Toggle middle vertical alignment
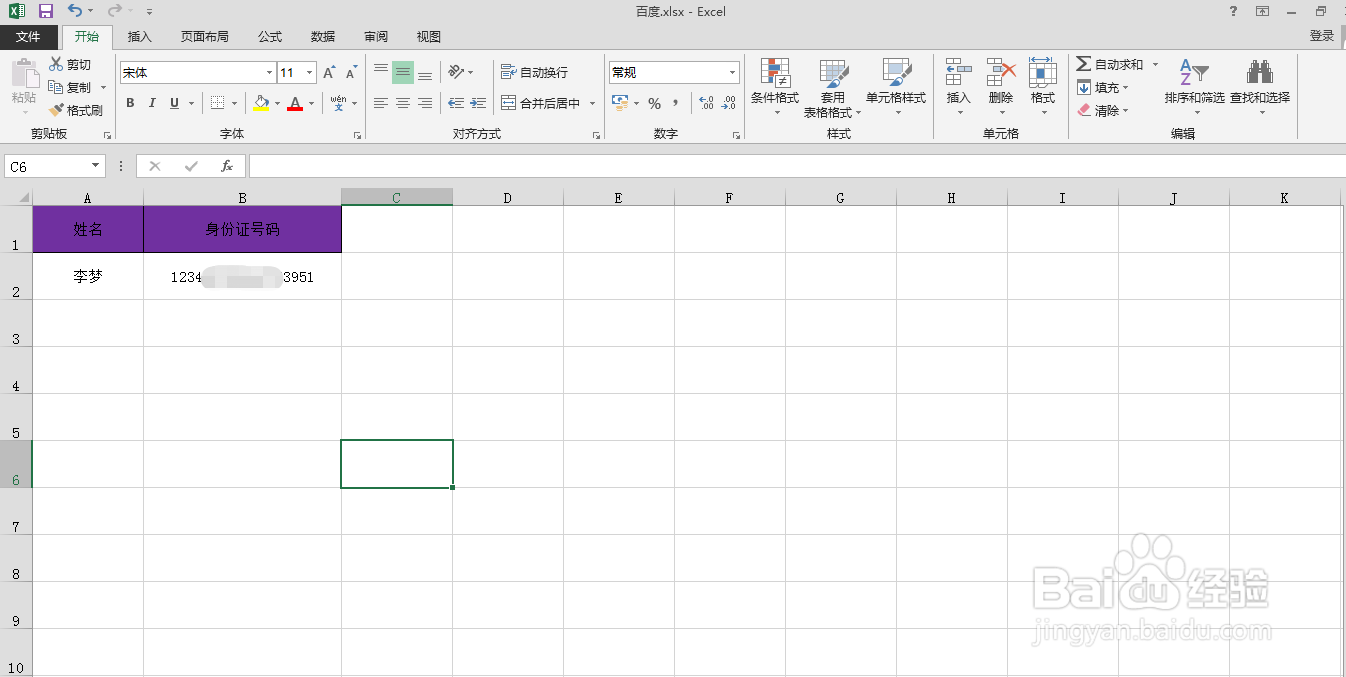 403,72
